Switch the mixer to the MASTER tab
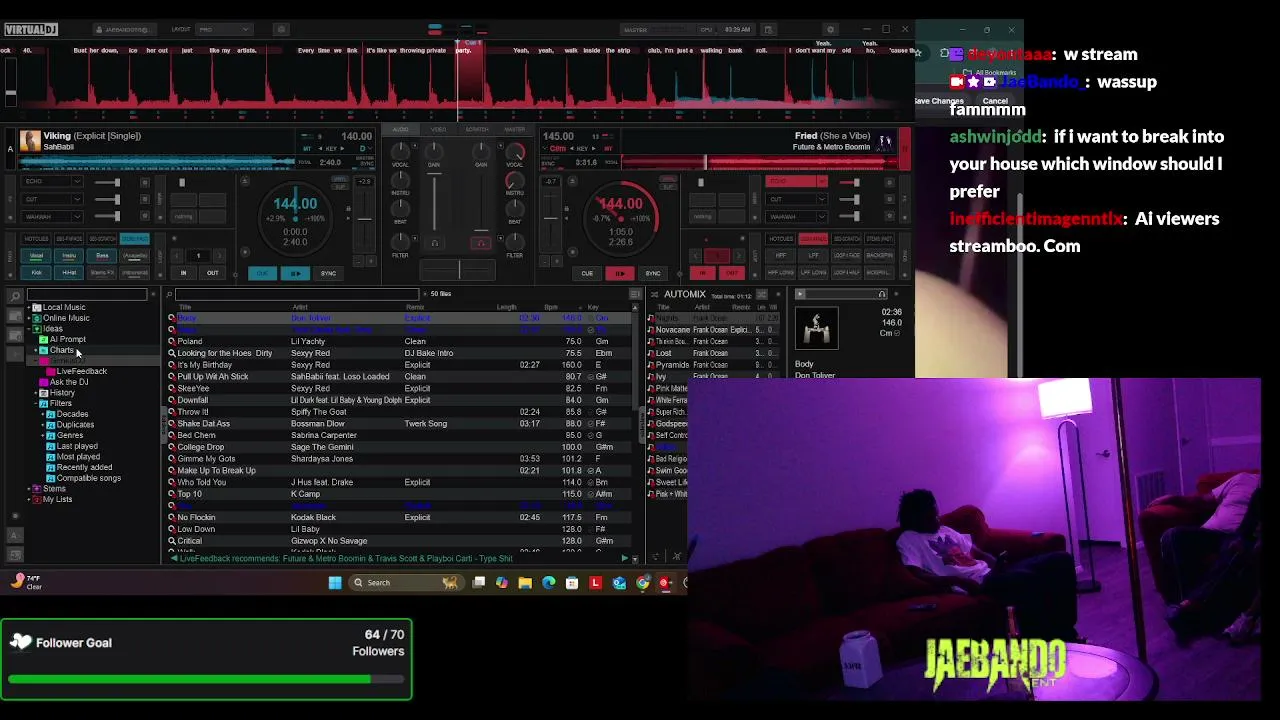1280x720 pixels. [515, 130]
